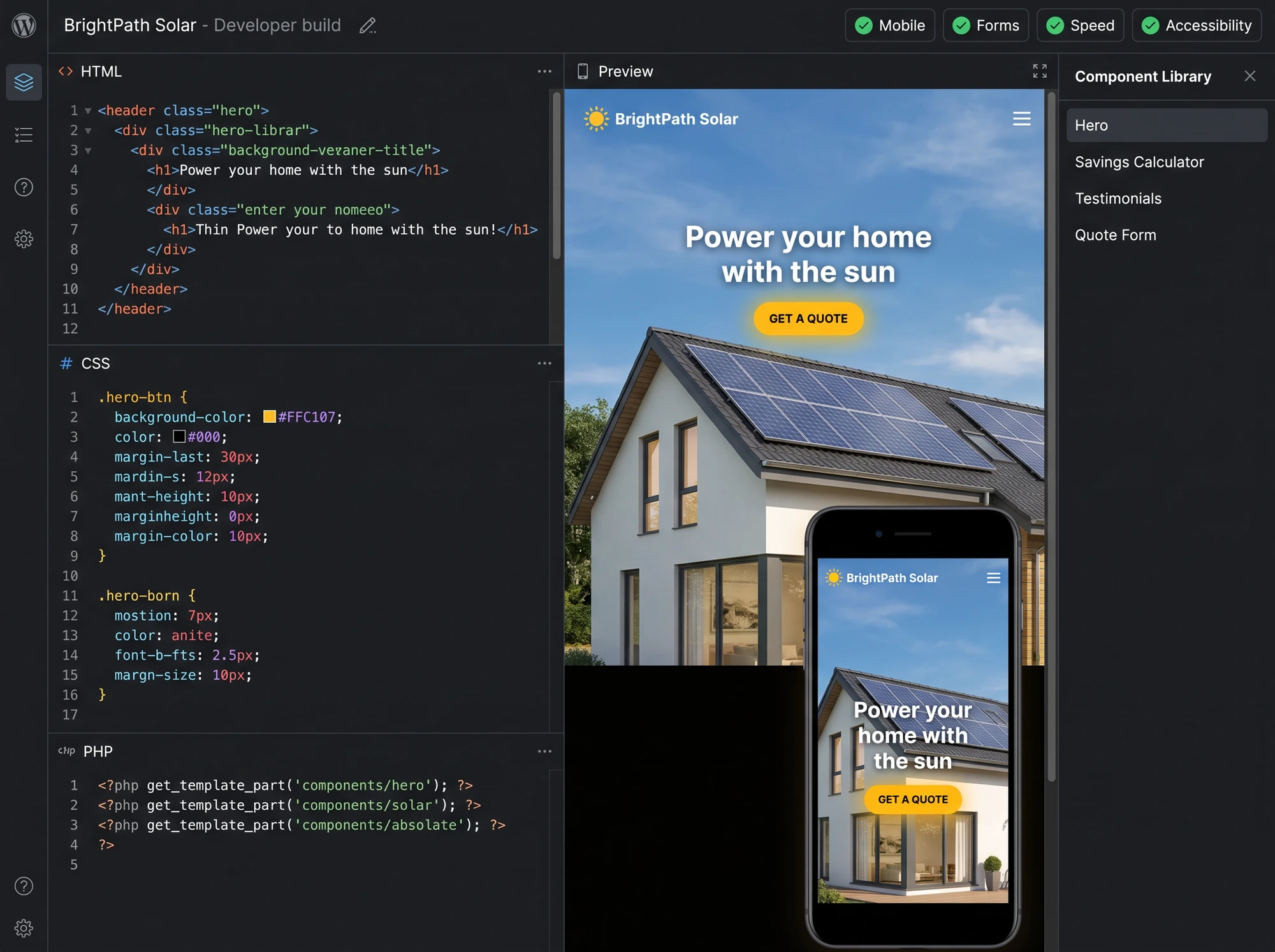Click the WordPress logo icon
Image resolution: width=1275 pixels, height=952 pixels.
coord(24,26)
